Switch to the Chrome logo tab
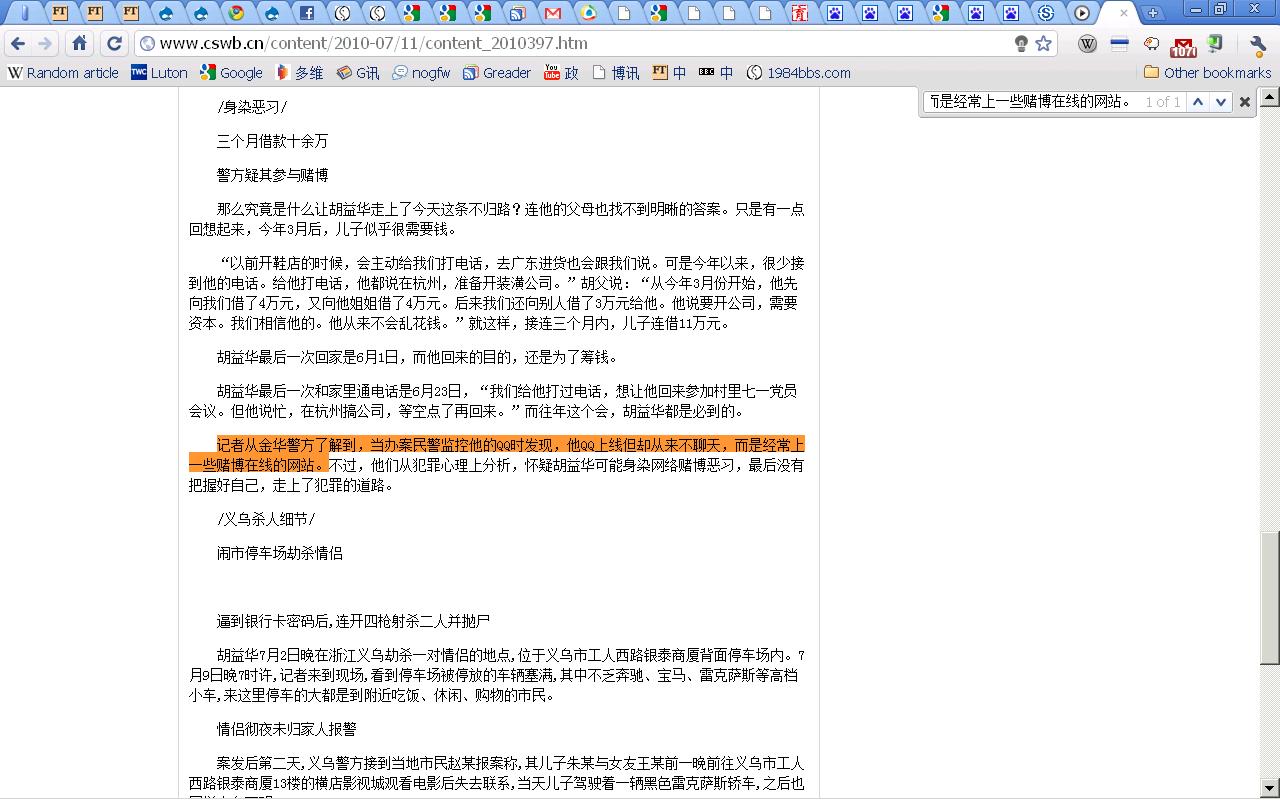Screen dimensions: 1280x800 click(x=236, y=13)
